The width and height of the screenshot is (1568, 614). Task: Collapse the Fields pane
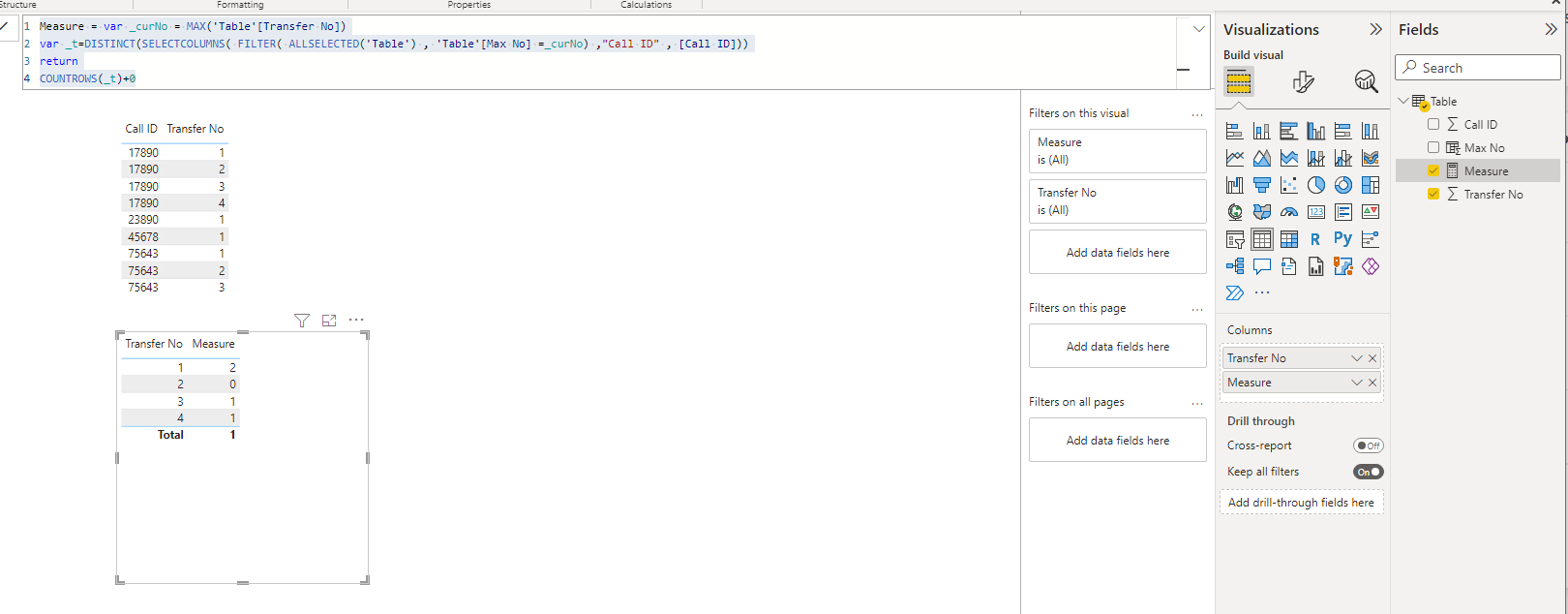pyautogui.click(x=1551, y=29)
